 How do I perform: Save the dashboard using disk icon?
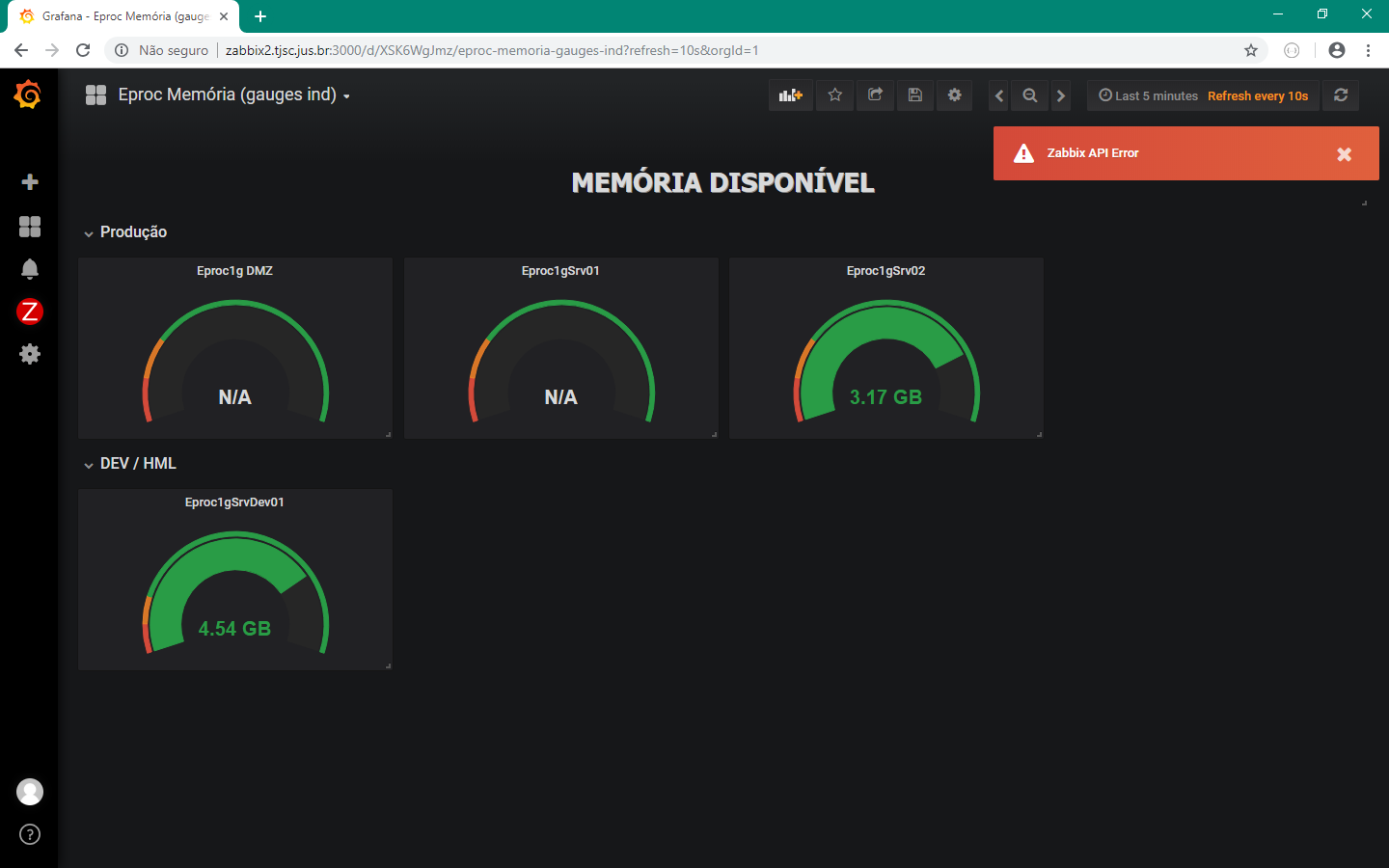[915, 95]
